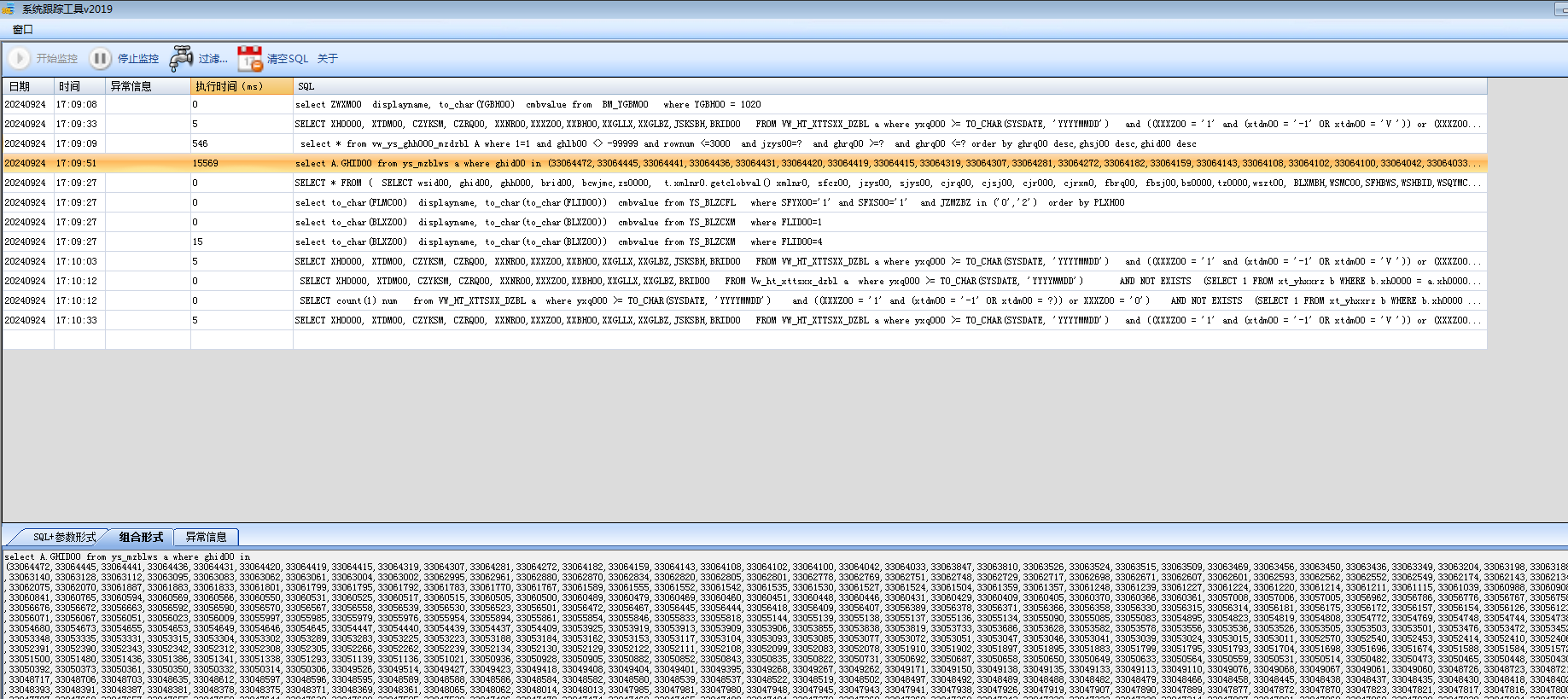Click the date cell in the 17:09:08 row
This screenshot has height=699, width=1568.
[x=28, y=104]
